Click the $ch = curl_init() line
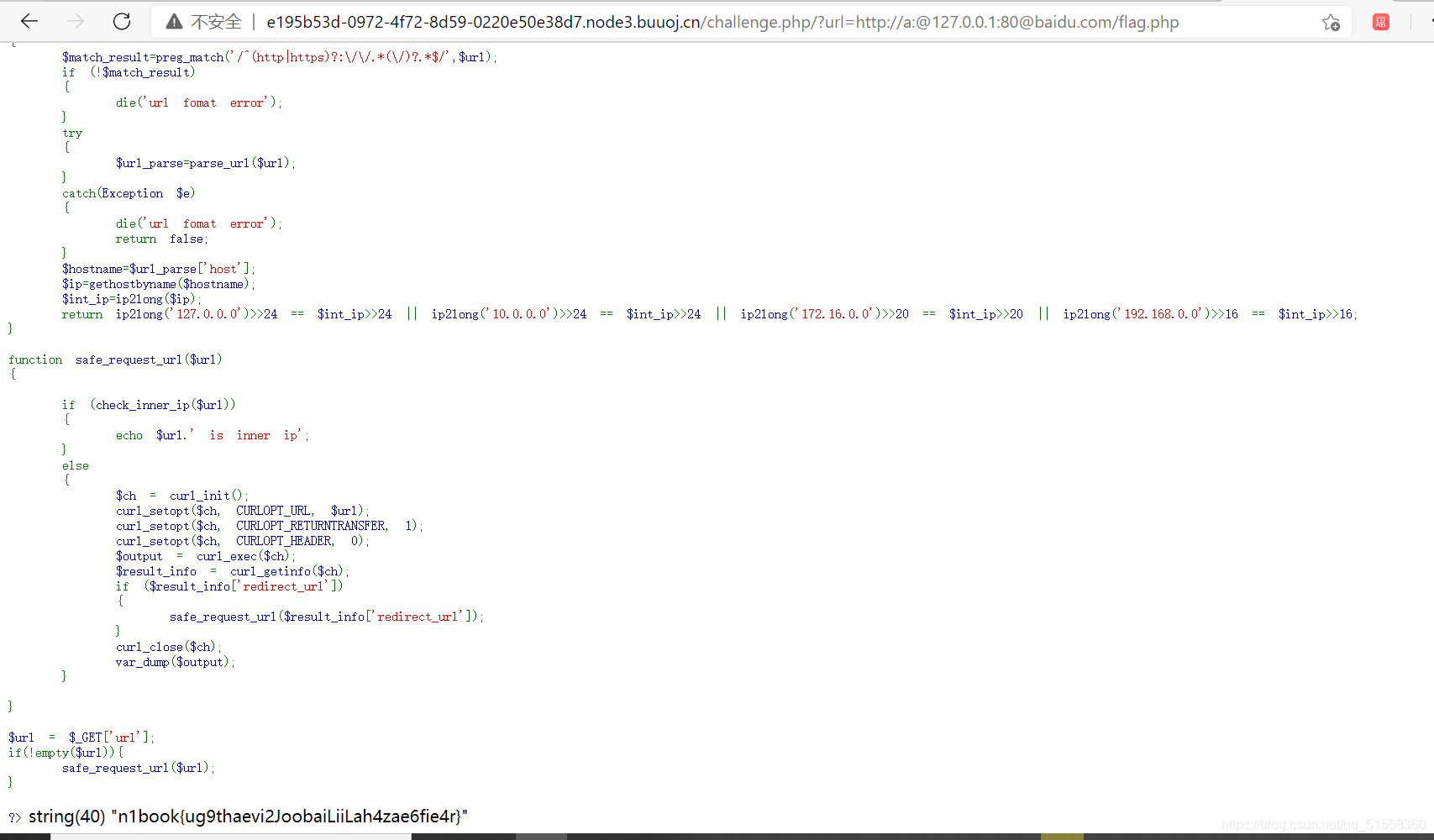 [x=182, y=496]
